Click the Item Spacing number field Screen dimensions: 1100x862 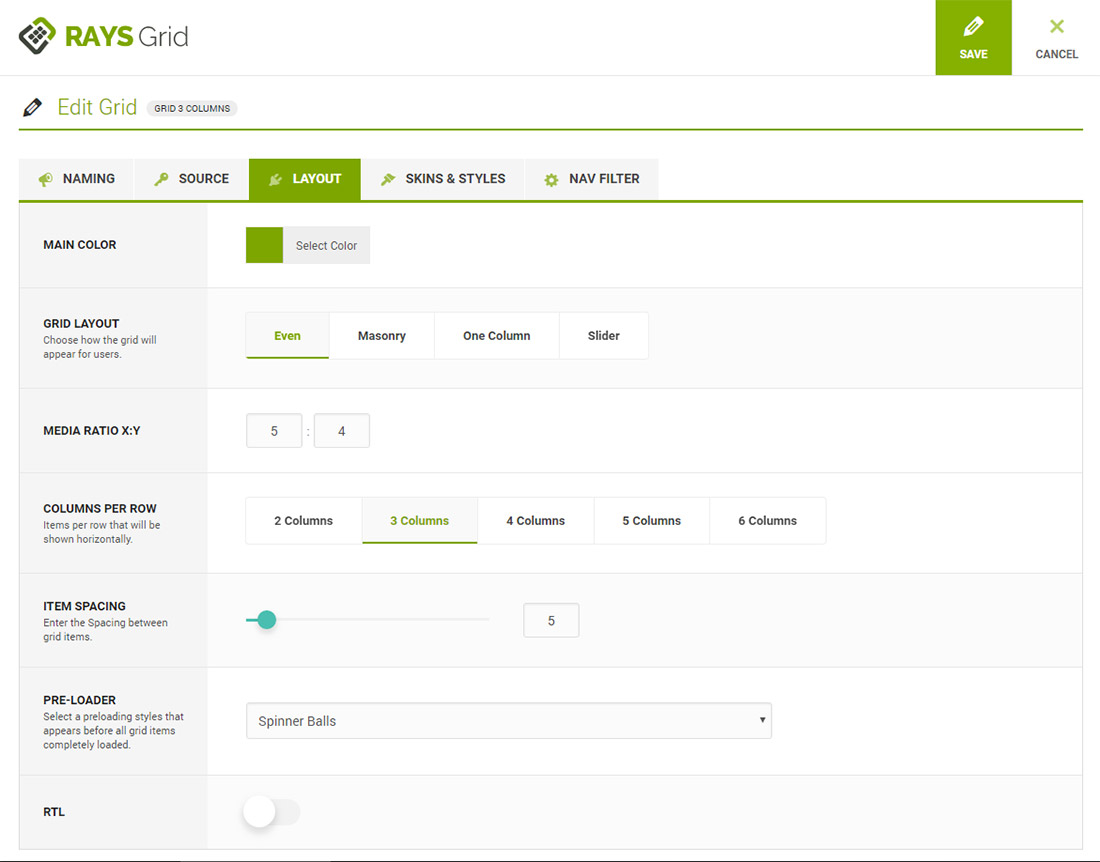551,621
